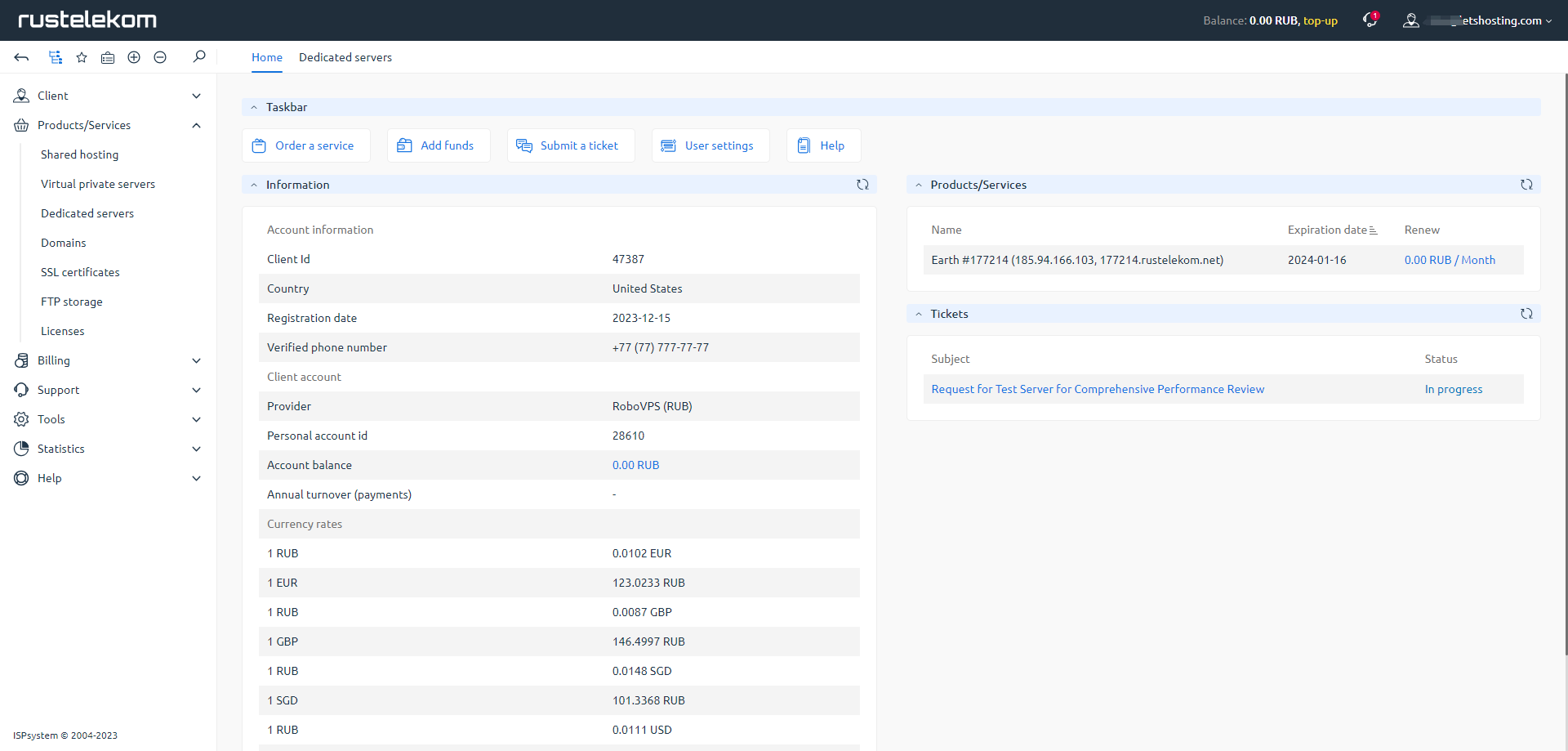Refresh the Tickets panel

tap(1526, 314)
